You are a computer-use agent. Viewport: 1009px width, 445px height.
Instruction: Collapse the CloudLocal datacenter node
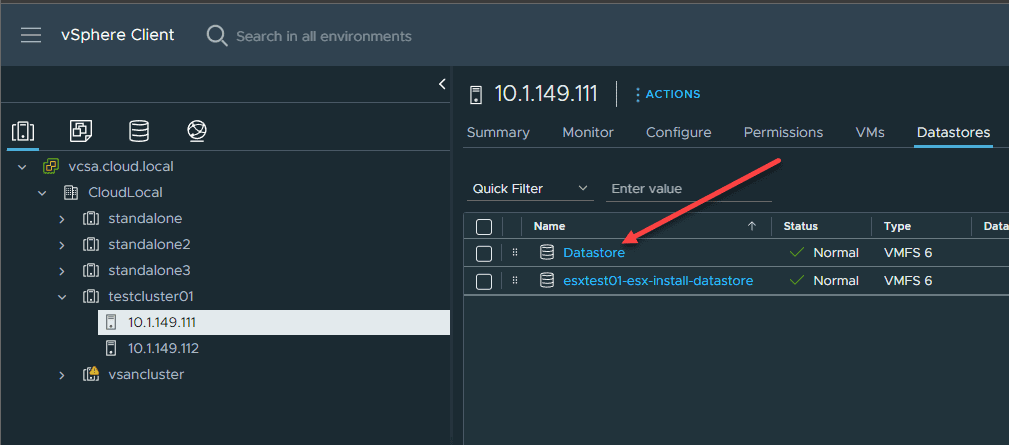click(x=42, y=193)
